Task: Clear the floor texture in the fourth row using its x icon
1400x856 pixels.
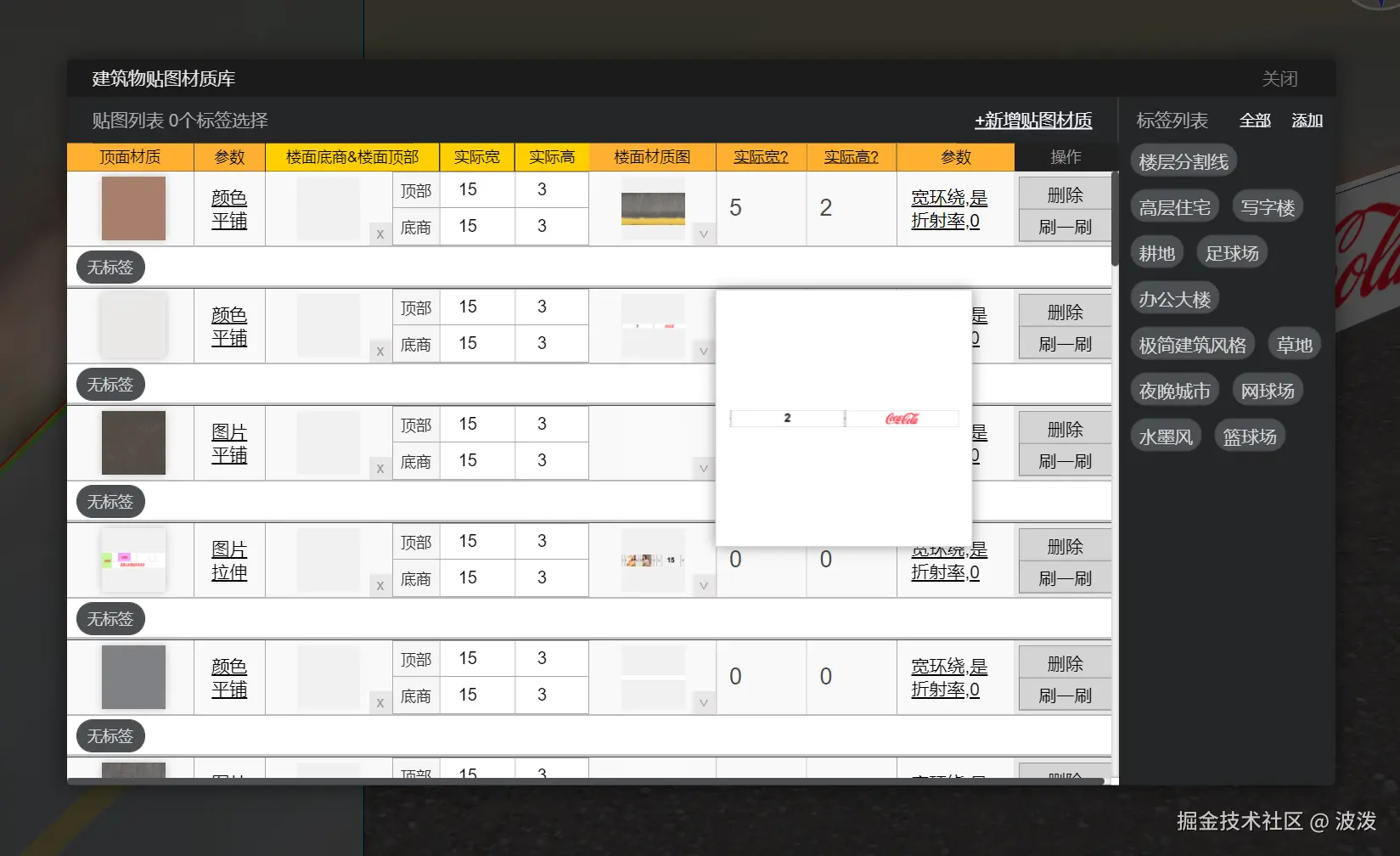Action: tap(380, 586)
